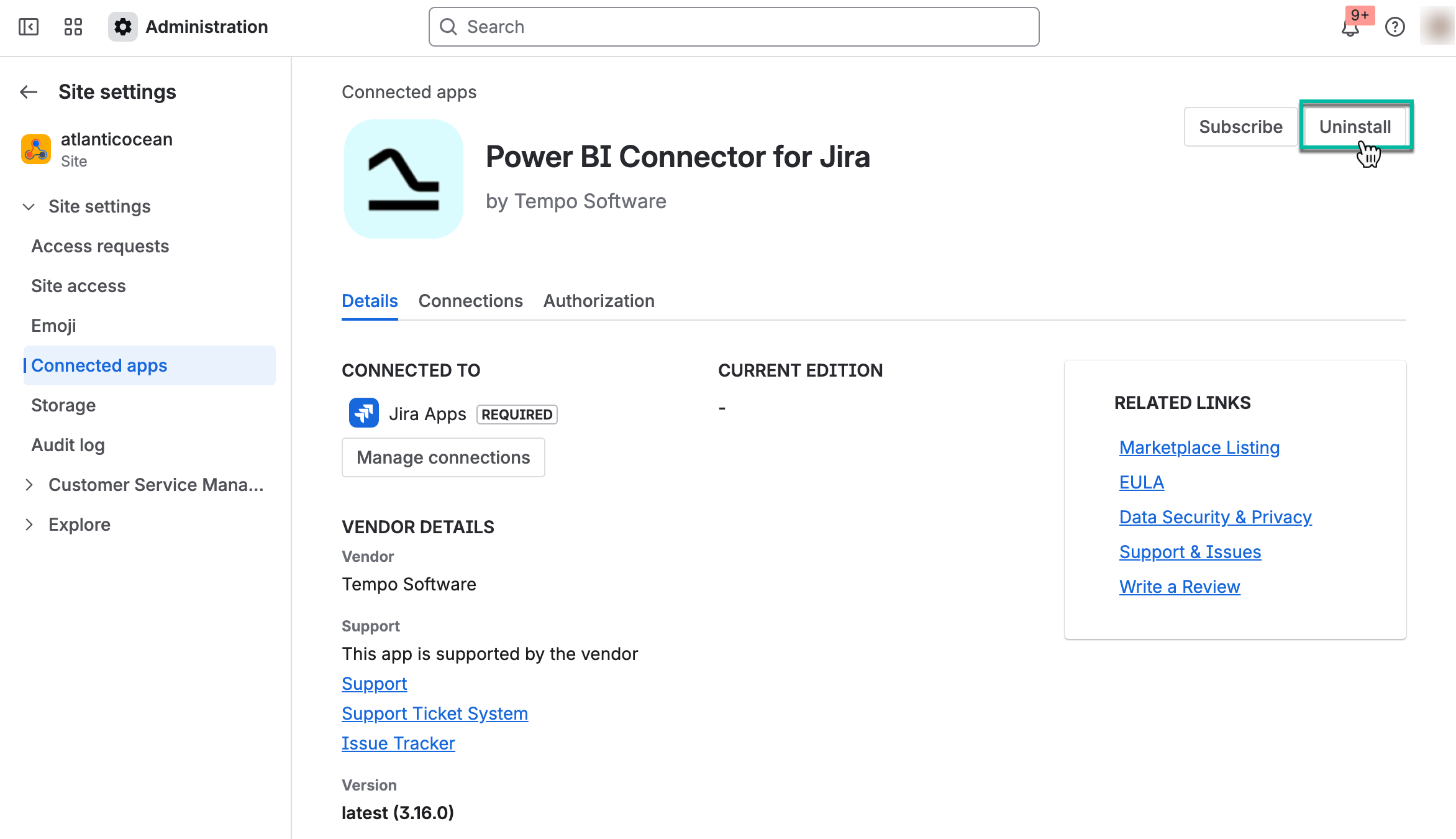Expand Customer Service Management
The width and height of the screenshot is (1456, 839).
[29, 485]
